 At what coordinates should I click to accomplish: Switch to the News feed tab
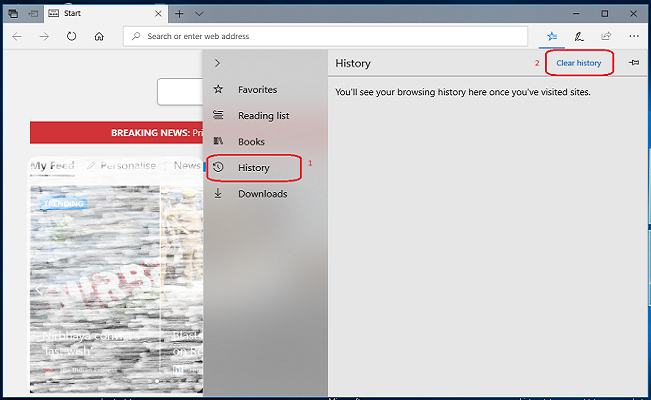point(187,165)
